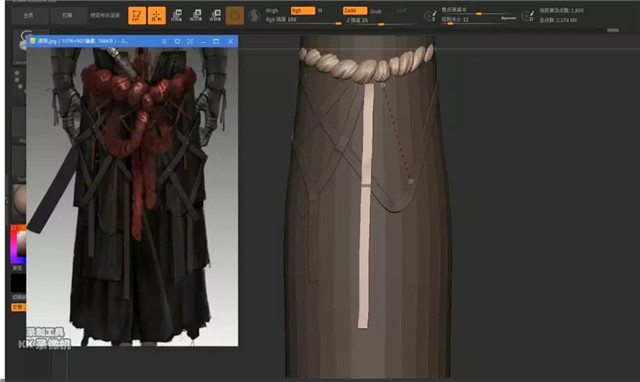Toggle the Rgb paint mode

click(302, 11)
